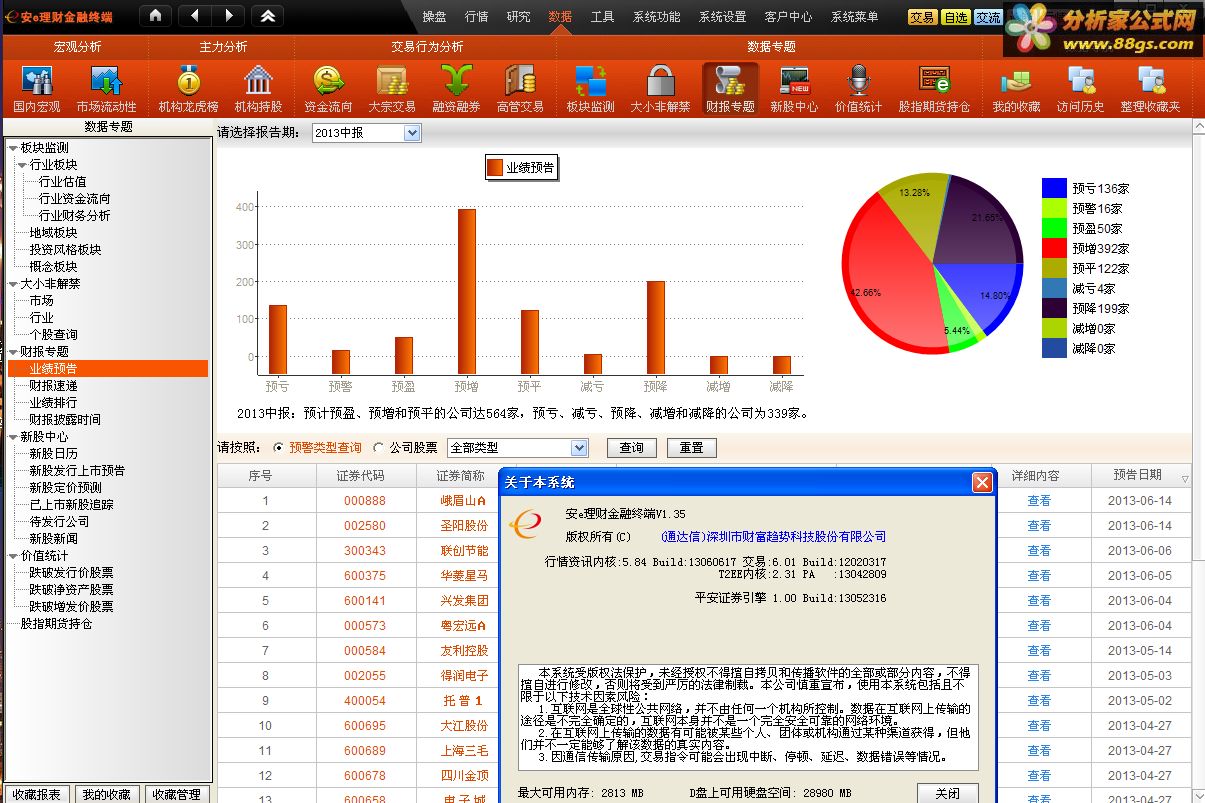Collapse the 行业板块 tree node
Image resolution: width=1205 pixels, height=803 pixels.
pyautogui.click(x=22, y=165)
